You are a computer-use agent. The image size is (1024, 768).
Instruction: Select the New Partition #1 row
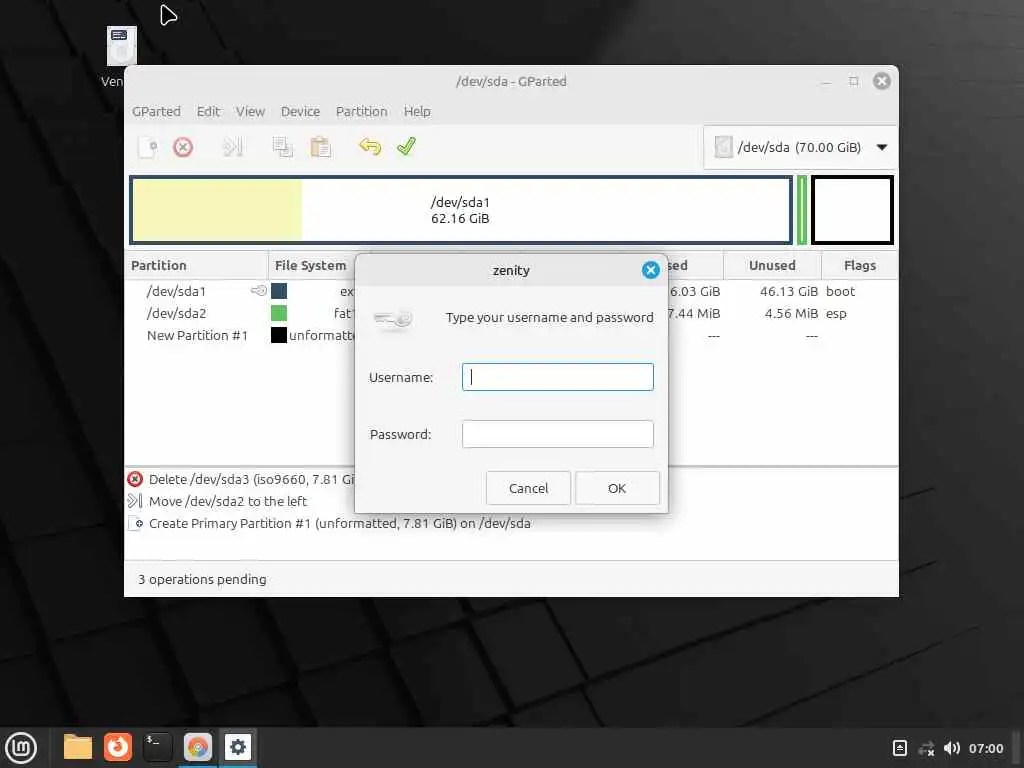point(511,336)
